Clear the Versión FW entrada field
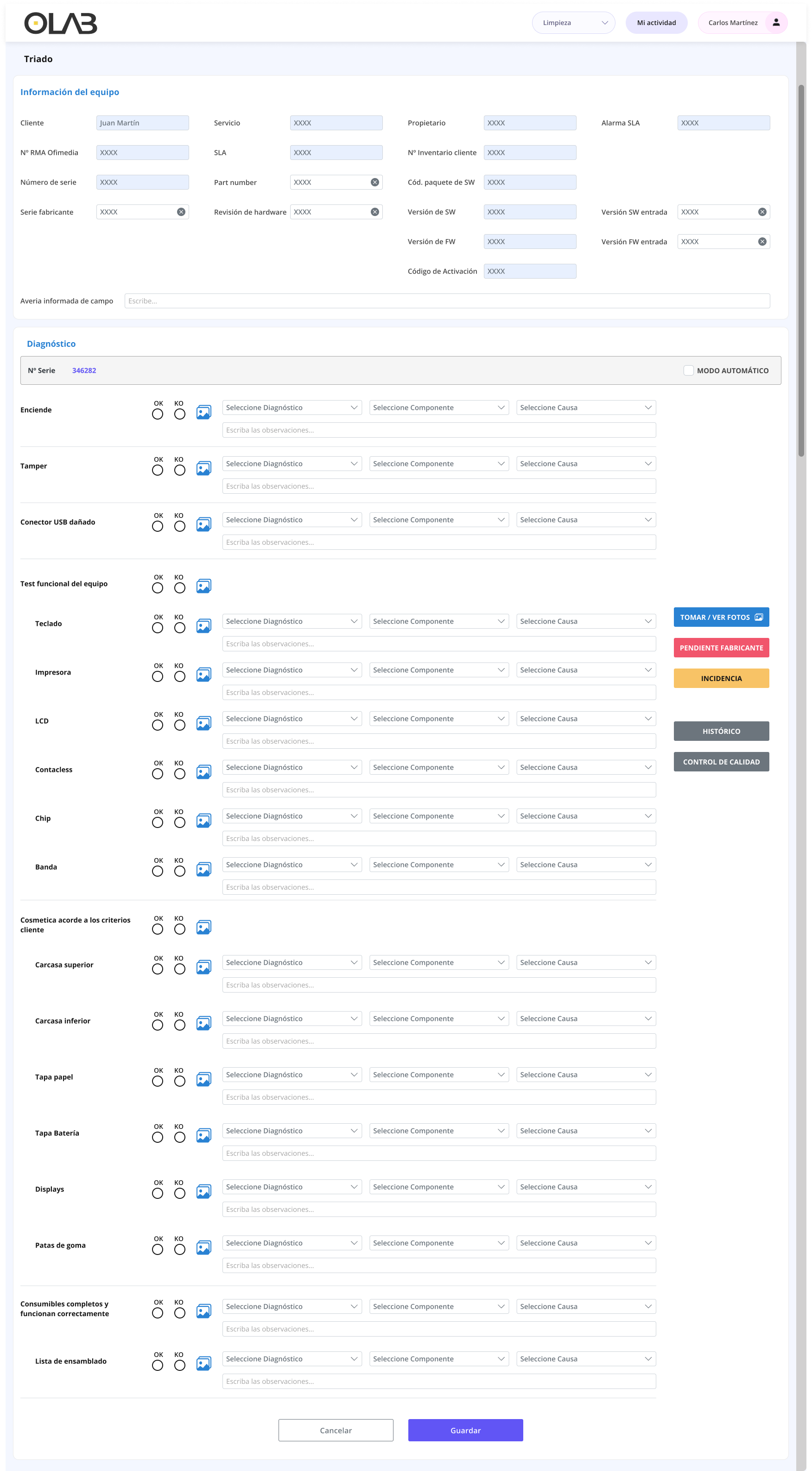 click(762, 242)
